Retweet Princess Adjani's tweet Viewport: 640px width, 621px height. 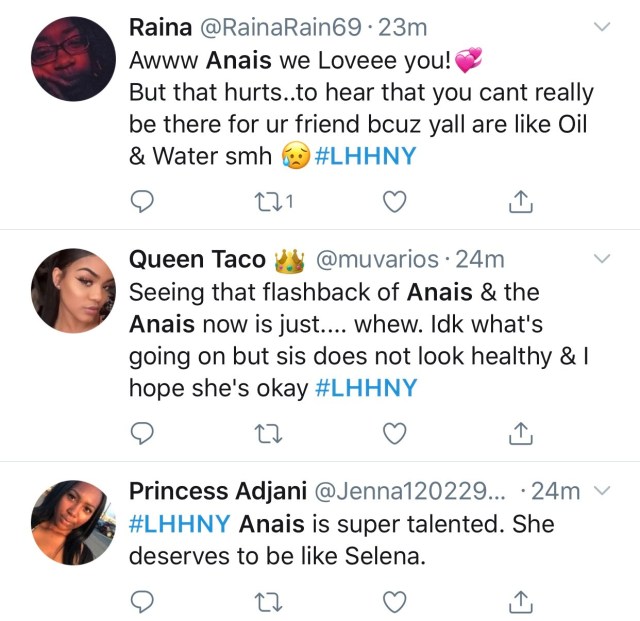(266, 601)
